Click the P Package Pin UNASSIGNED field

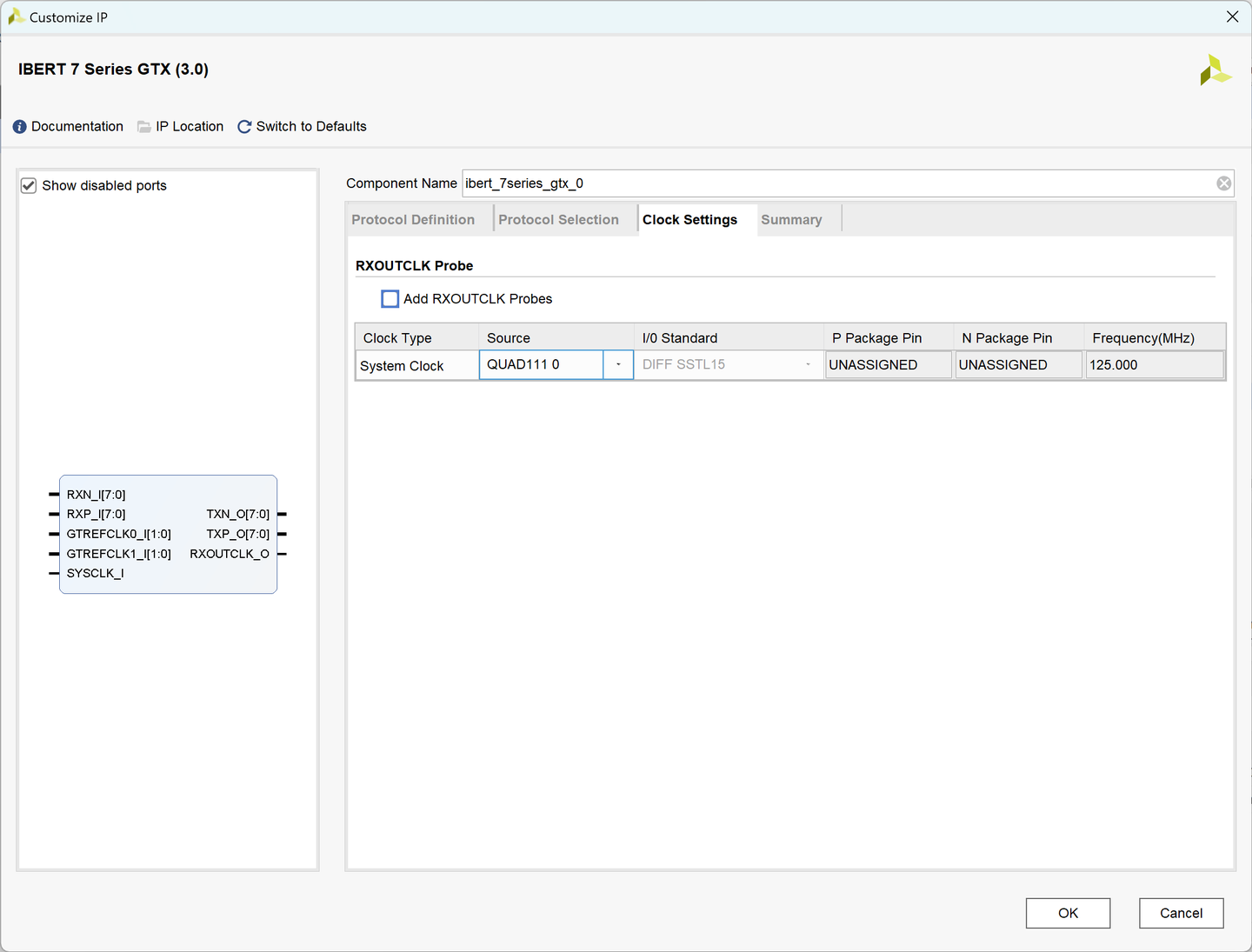(x=888, y=365)
